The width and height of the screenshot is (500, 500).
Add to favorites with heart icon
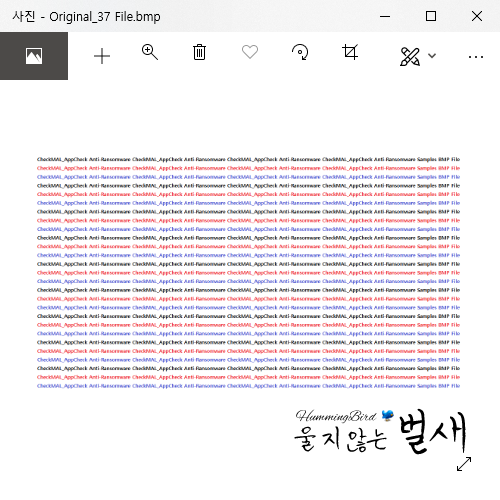250,52
